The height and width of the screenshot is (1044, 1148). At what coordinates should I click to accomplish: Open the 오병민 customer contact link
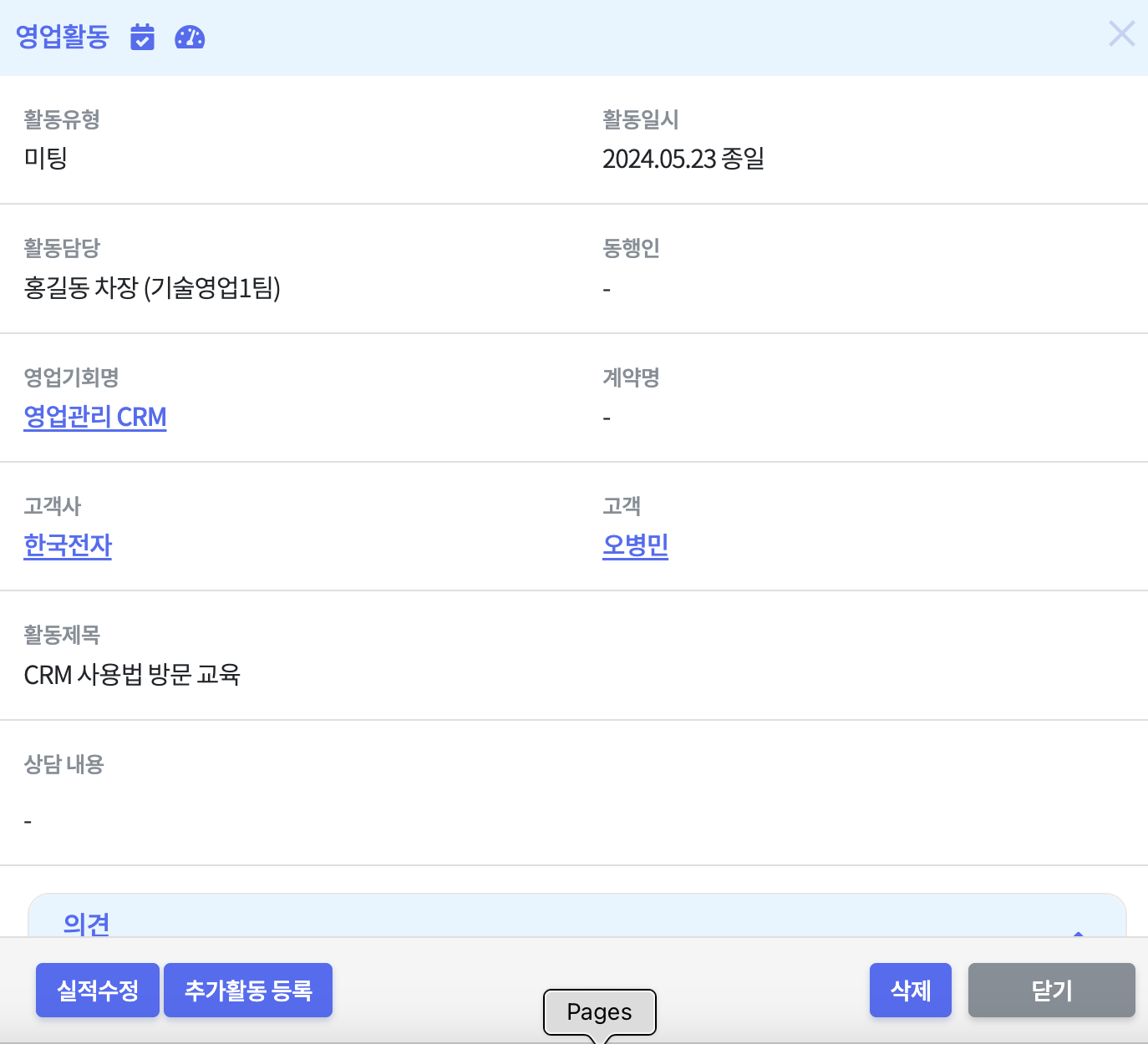635,545
